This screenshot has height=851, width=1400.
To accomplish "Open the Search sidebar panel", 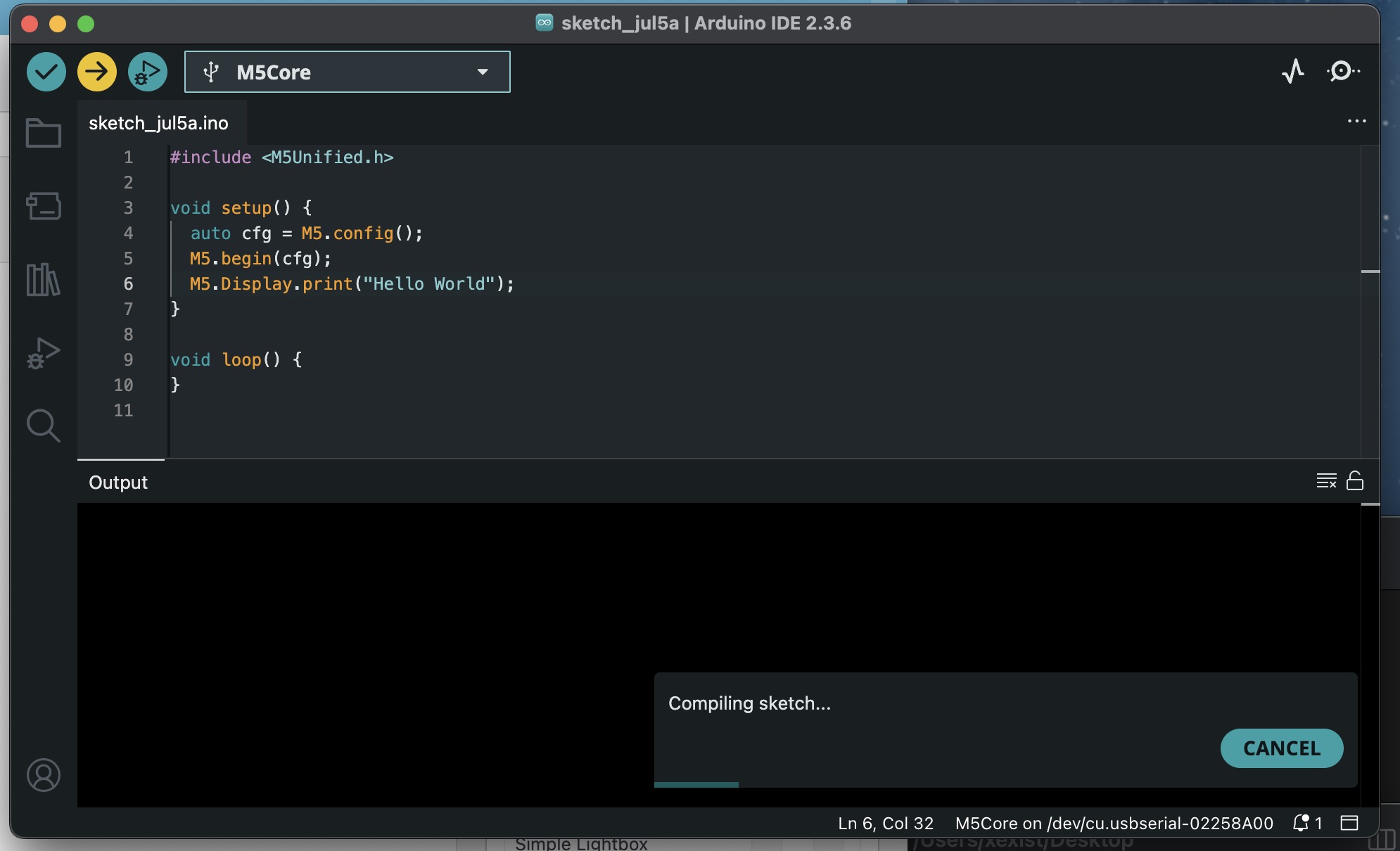I will point(44,425).
